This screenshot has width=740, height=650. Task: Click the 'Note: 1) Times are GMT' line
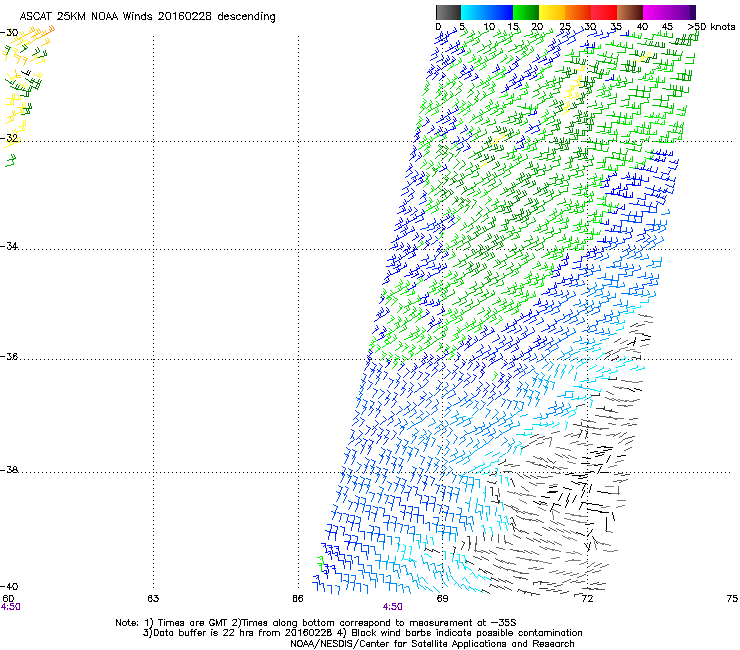click(x=316, y=623)
